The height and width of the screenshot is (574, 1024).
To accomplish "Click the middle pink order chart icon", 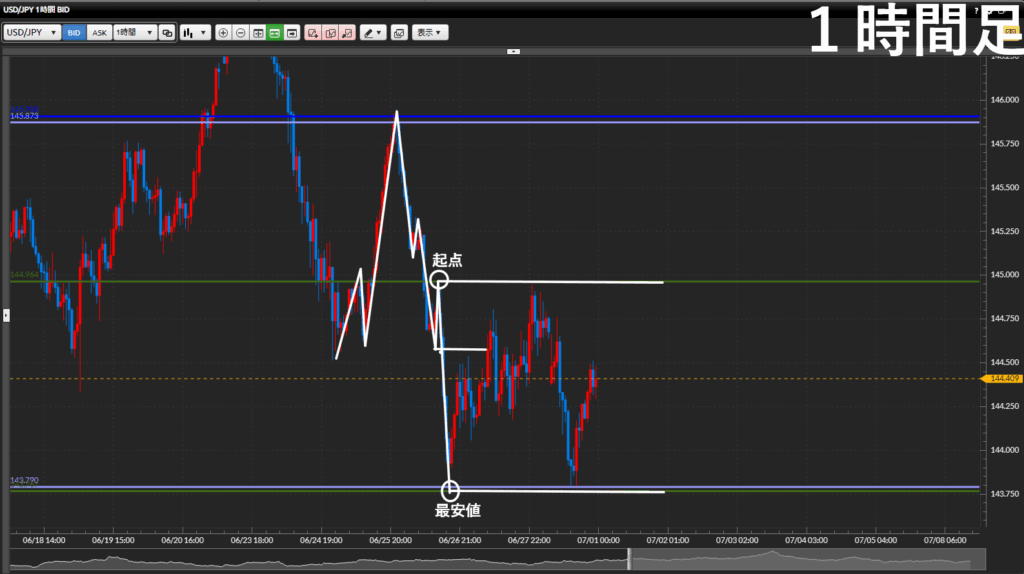I will pos(330,33).
